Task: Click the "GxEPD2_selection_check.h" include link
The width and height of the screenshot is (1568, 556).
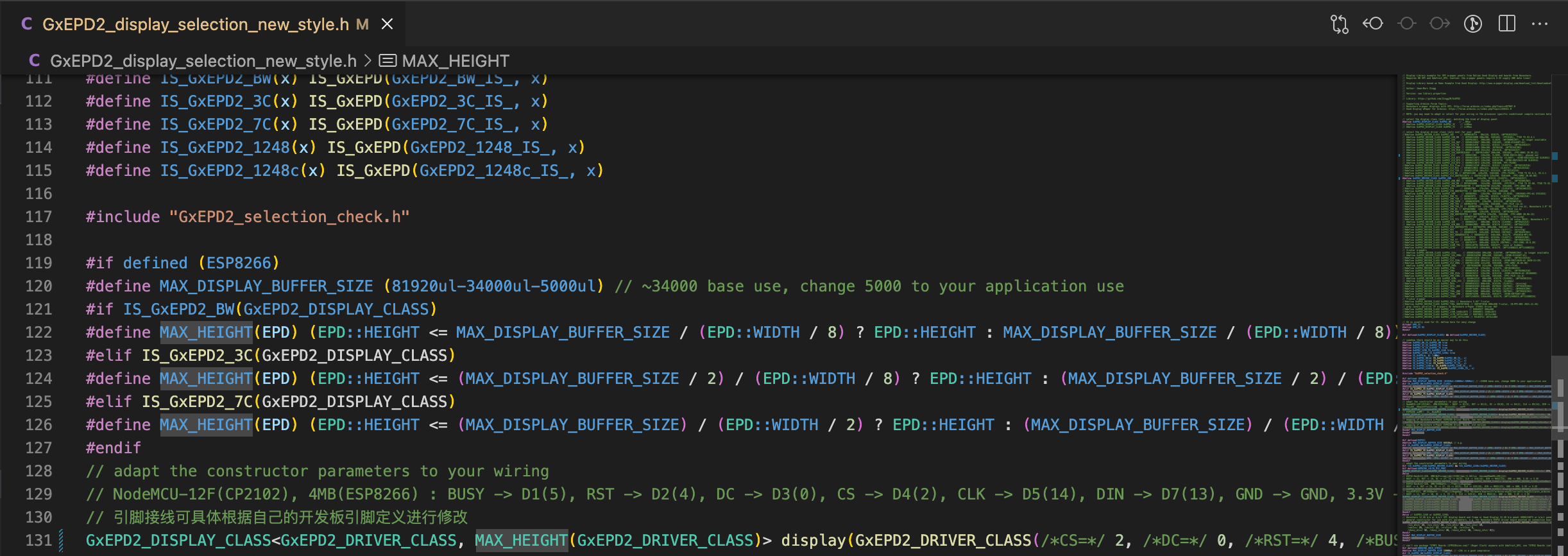Action: click(289, 217)
